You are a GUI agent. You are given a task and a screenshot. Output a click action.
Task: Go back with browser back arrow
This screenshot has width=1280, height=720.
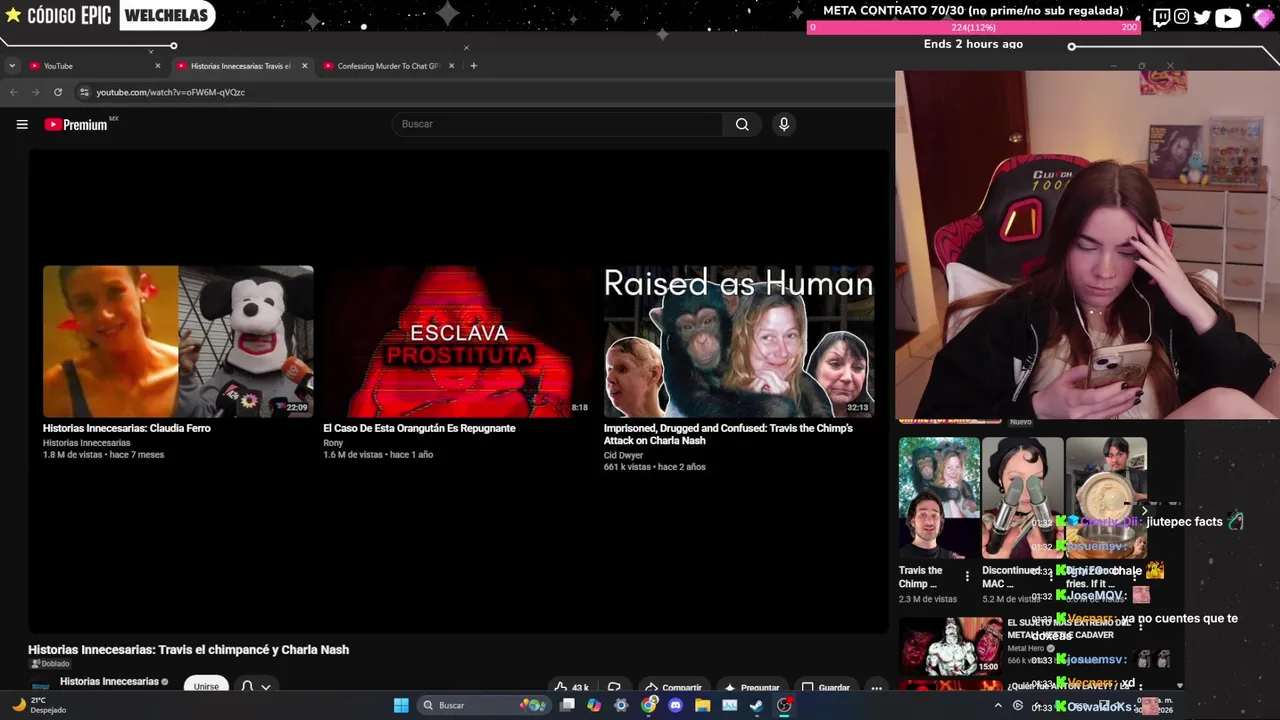coord(13,92)
